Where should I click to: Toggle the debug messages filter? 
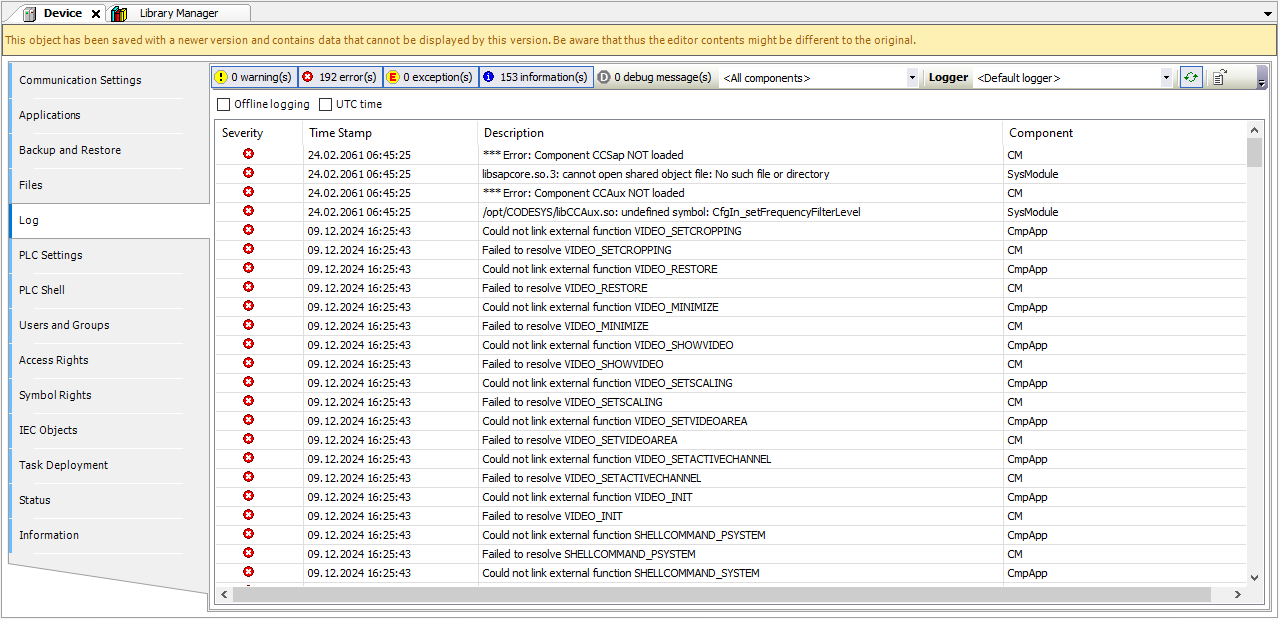pos(655,77)
